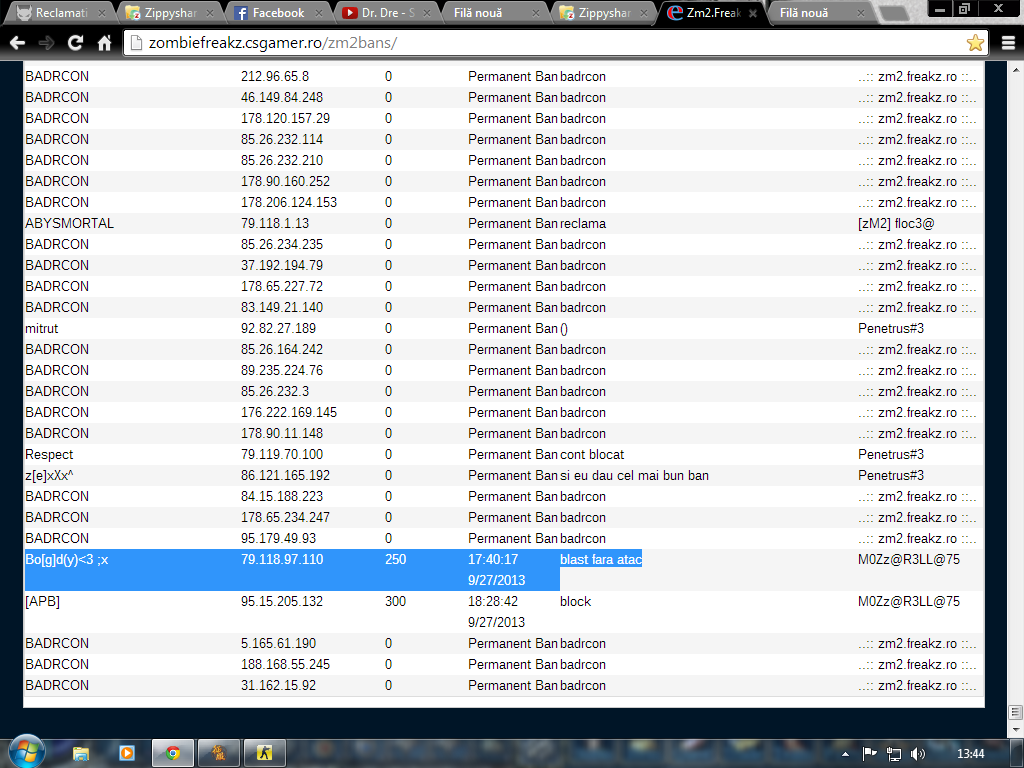This screenshot has width=1024, height=768.
Task: Close the Reclamati tab
Action: tap(101, 13)
